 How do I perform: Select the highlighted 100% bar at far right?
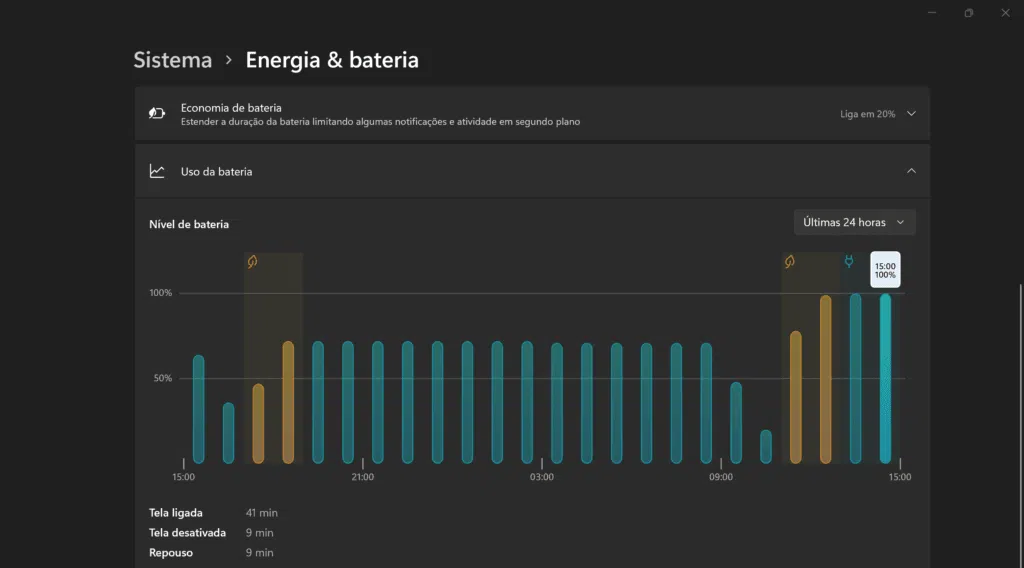coord(885,379)
